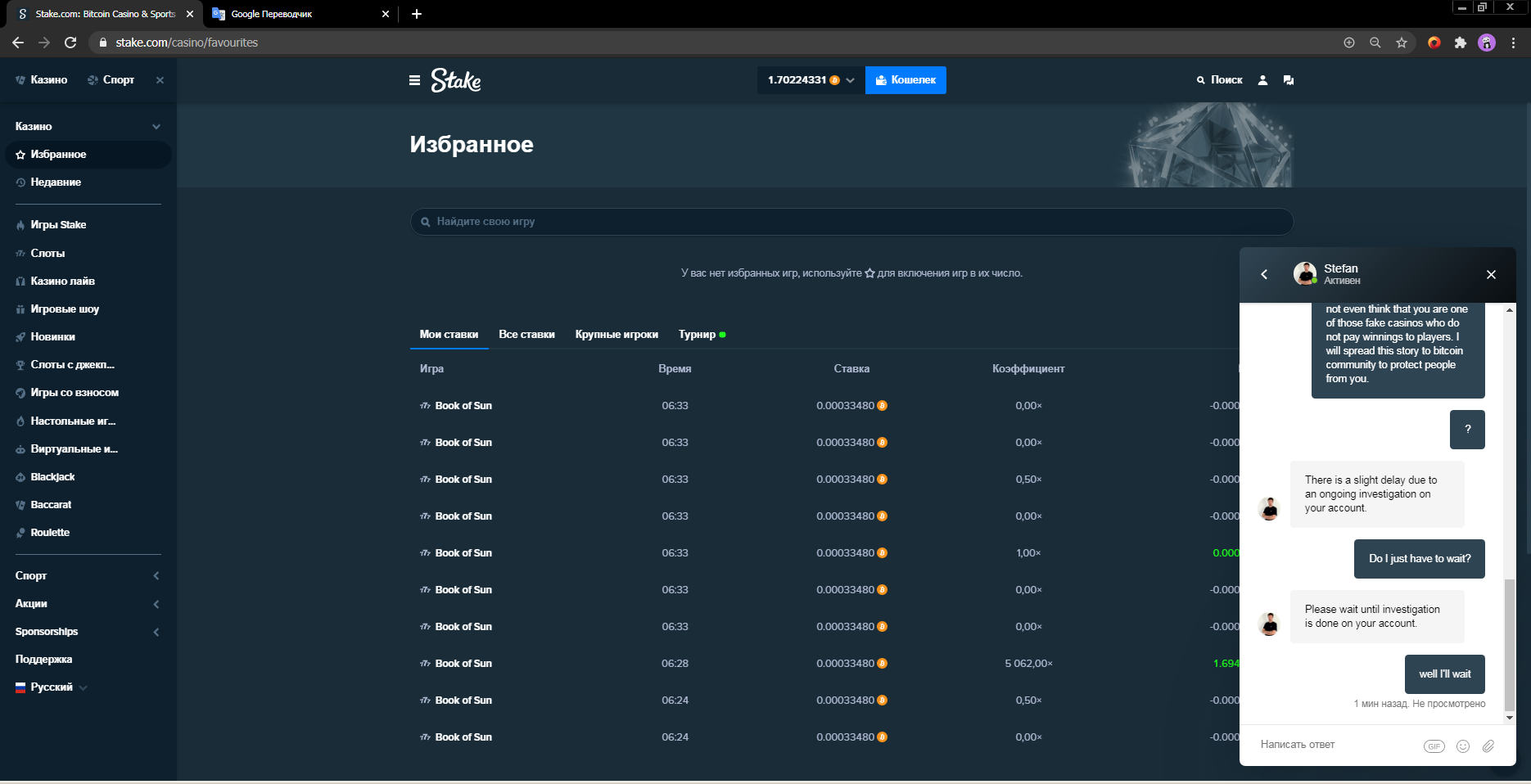Click the chat scroll up arrow

point(1510,310)
